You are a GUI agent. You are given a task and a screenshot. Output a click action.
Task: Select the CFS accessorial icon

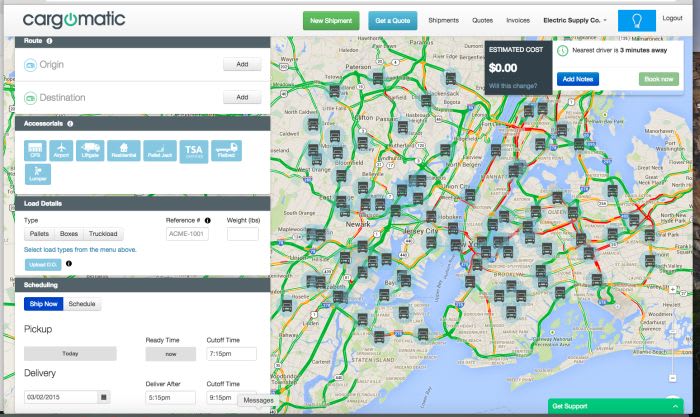(x=35, y=150)
